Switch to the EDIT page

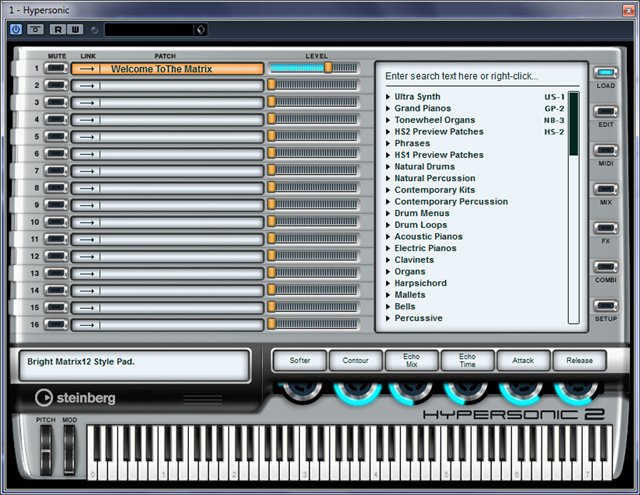(x=606, y=112)
